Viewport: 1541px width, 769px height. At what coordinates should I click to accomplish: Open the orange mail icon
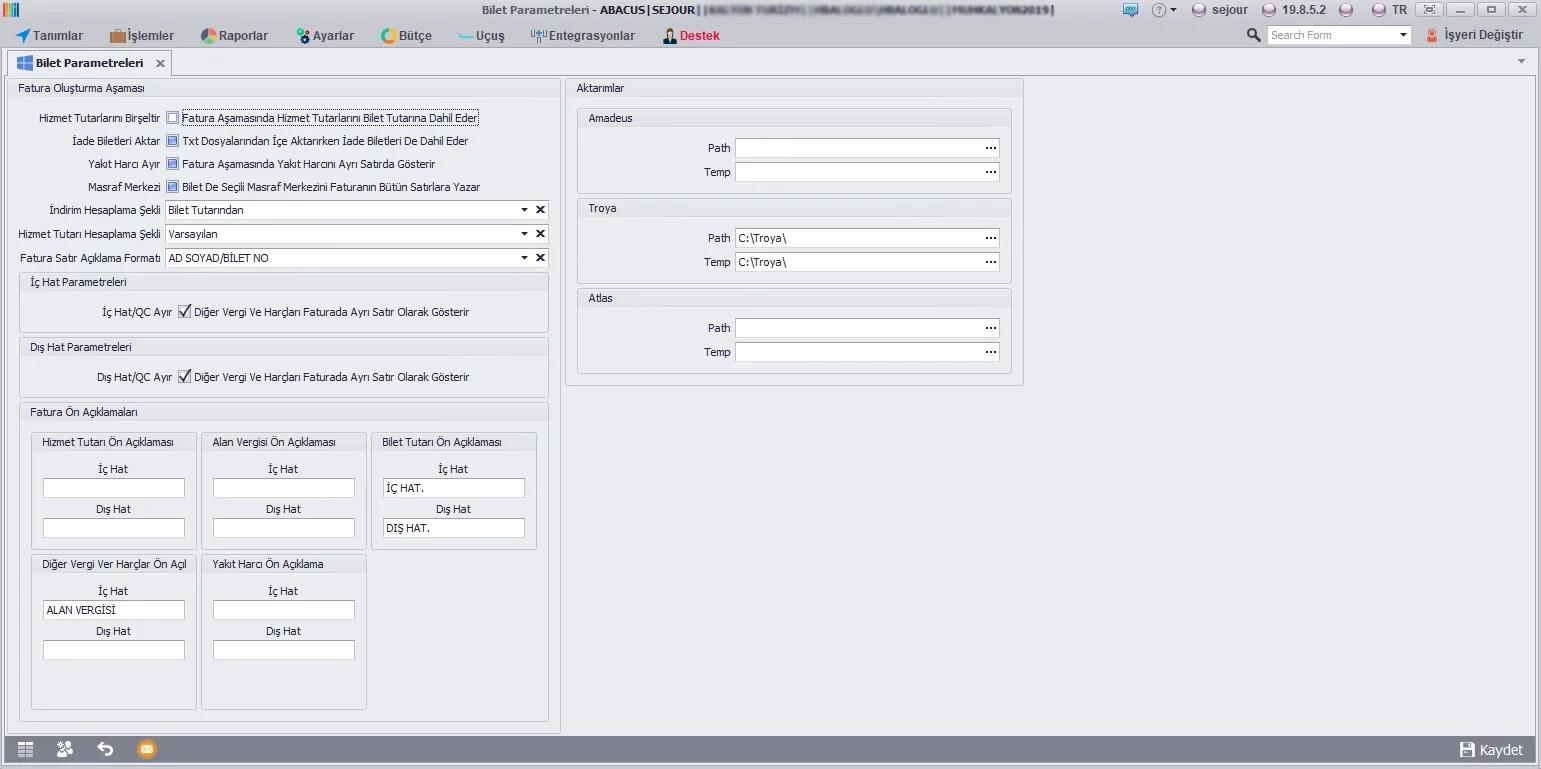coord(146,749)
